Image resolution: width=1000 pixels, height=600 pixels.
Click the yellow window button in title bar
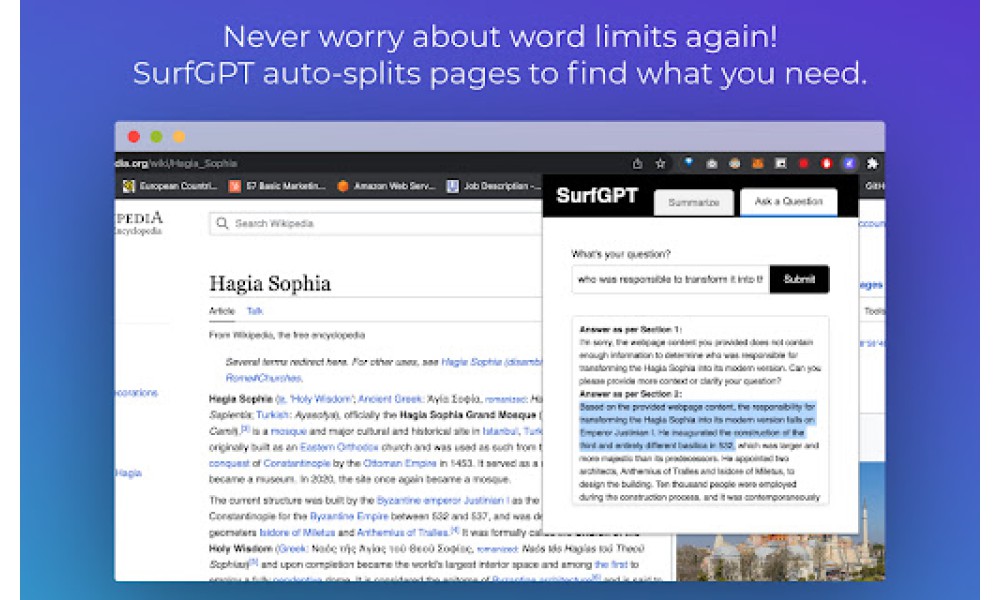pos(179,136)
